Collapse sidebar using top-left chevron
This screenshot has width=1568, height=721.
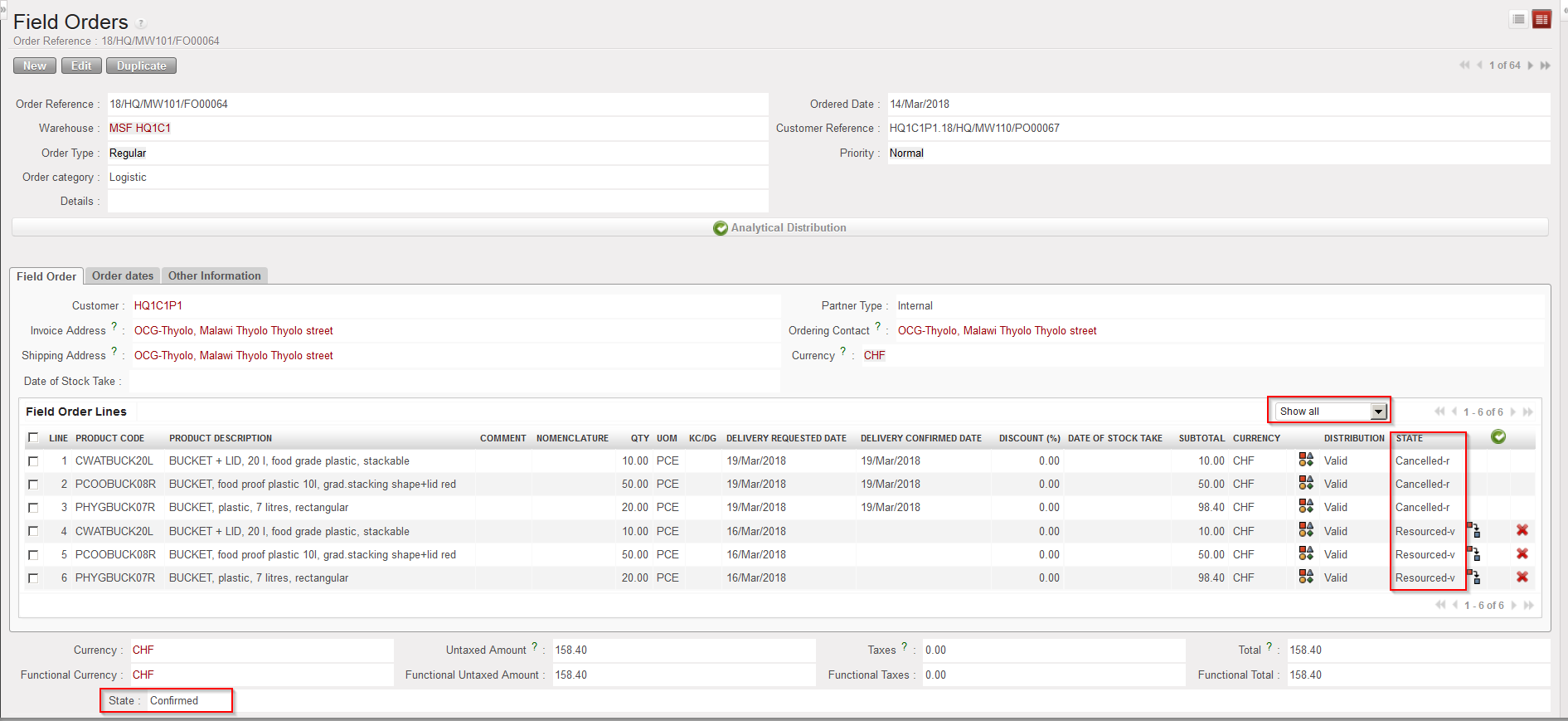tap(3, 9)
